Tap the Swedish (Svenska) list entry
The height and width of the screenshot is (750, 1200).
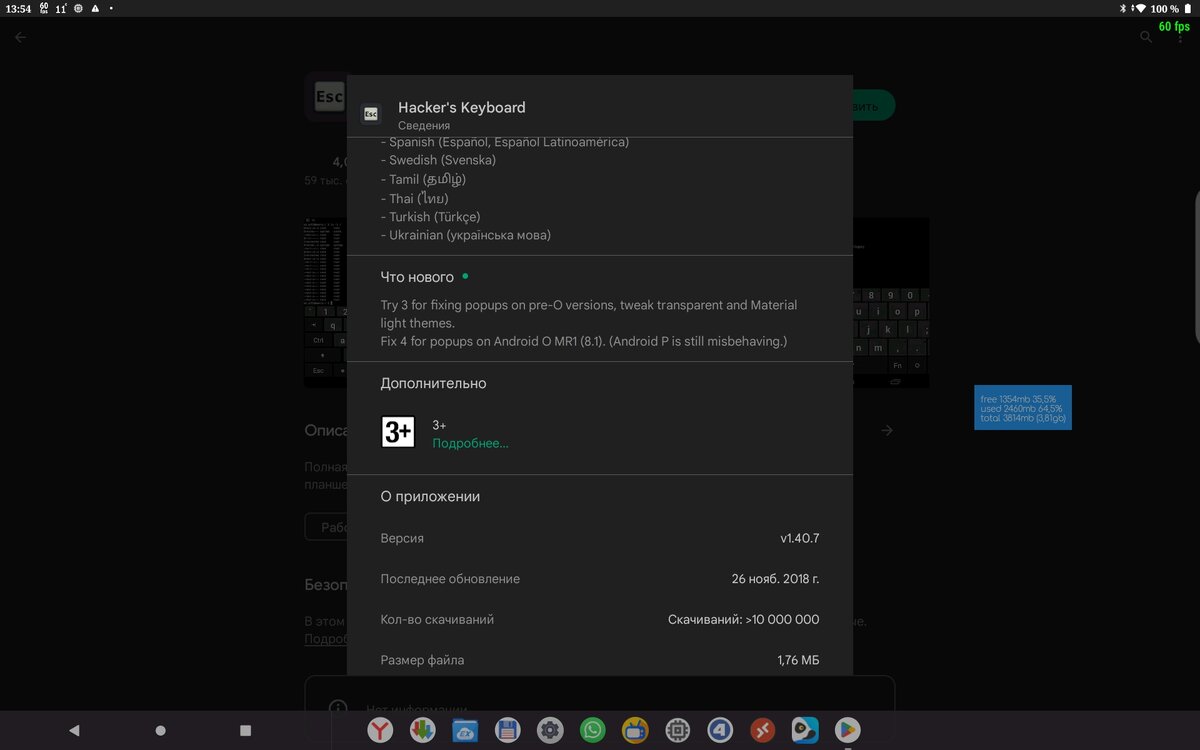pos(438,160)
